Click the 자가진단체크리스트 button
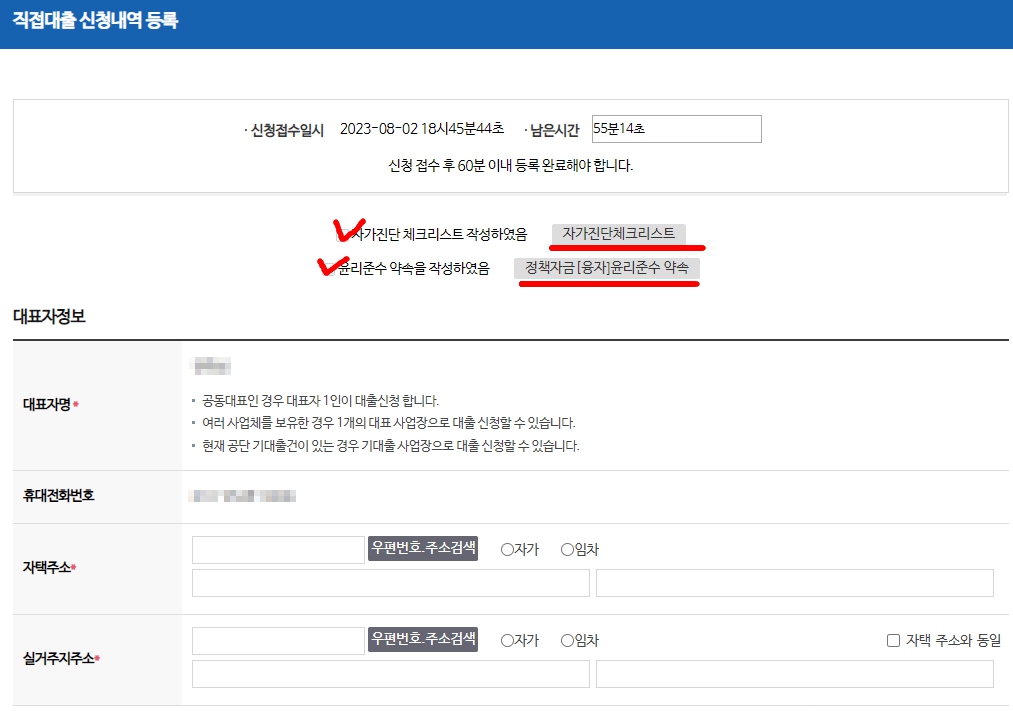This screenshot has width=1013, height=711. 618,233
